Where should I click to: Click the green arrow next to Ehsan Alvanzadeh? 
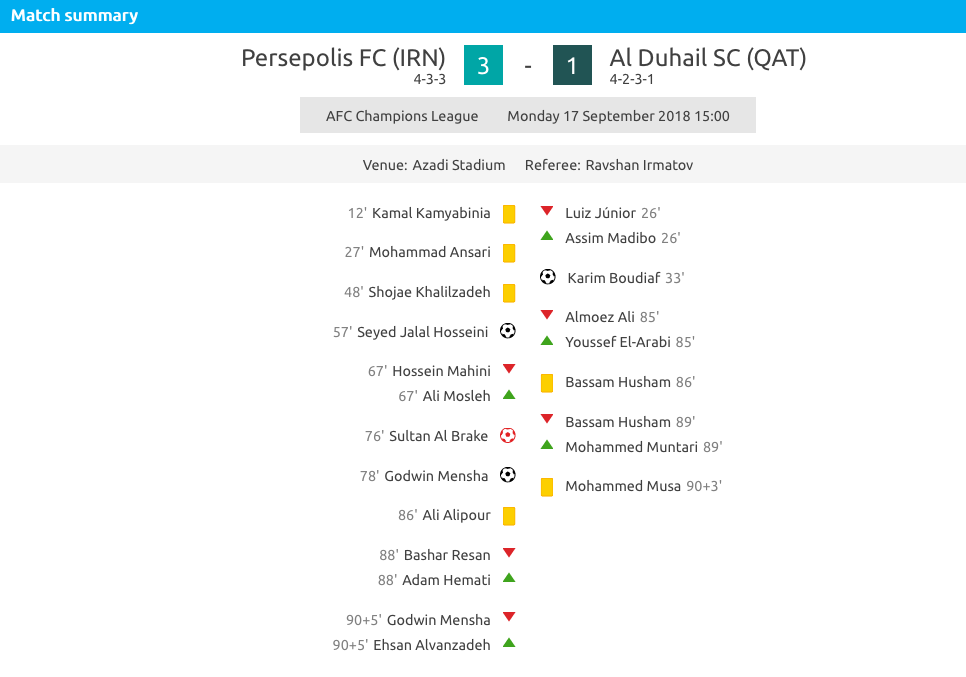click(509, 643)
